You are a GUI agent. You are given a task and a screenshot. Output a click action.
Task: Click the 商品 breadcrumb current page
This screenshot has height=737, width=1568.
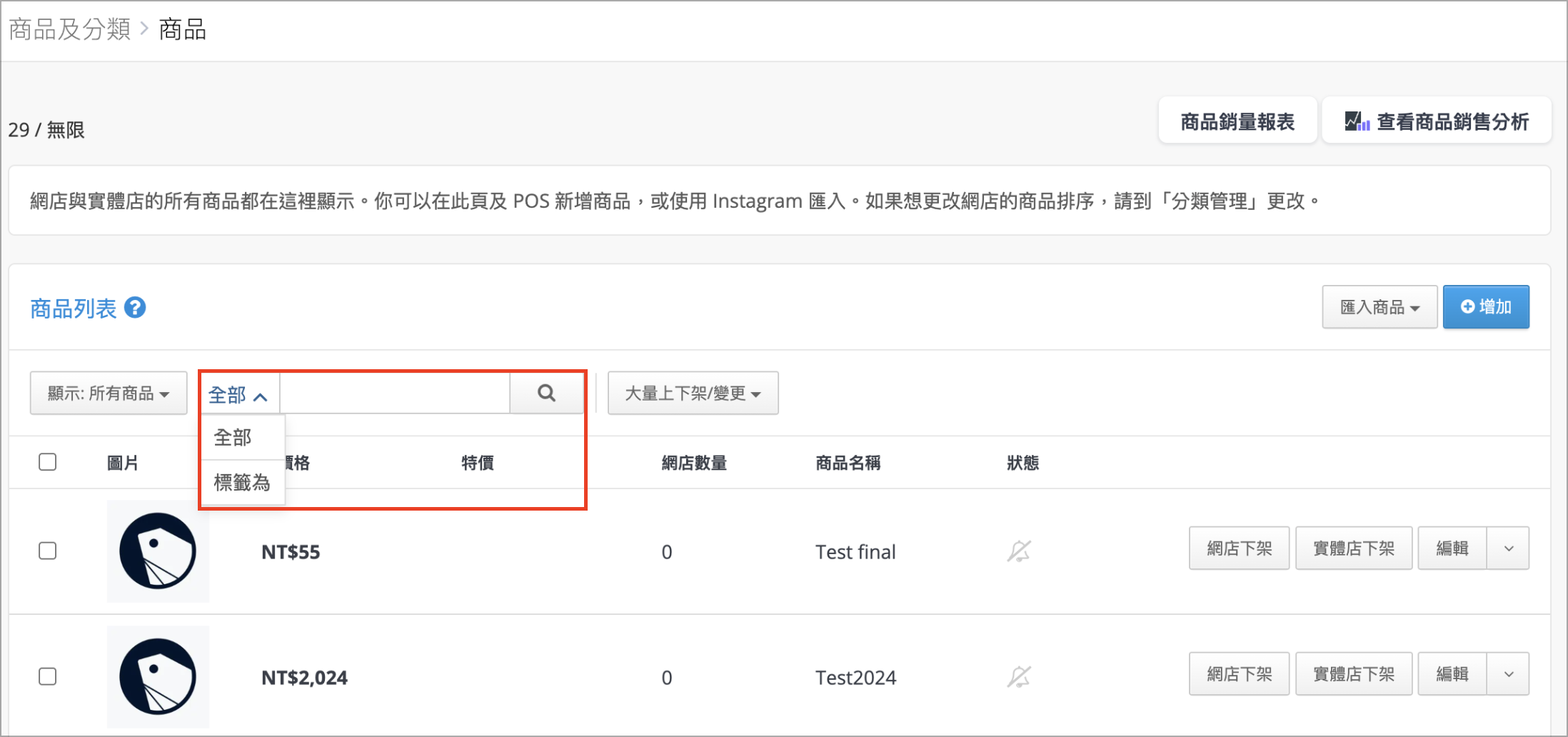(182, 29)
